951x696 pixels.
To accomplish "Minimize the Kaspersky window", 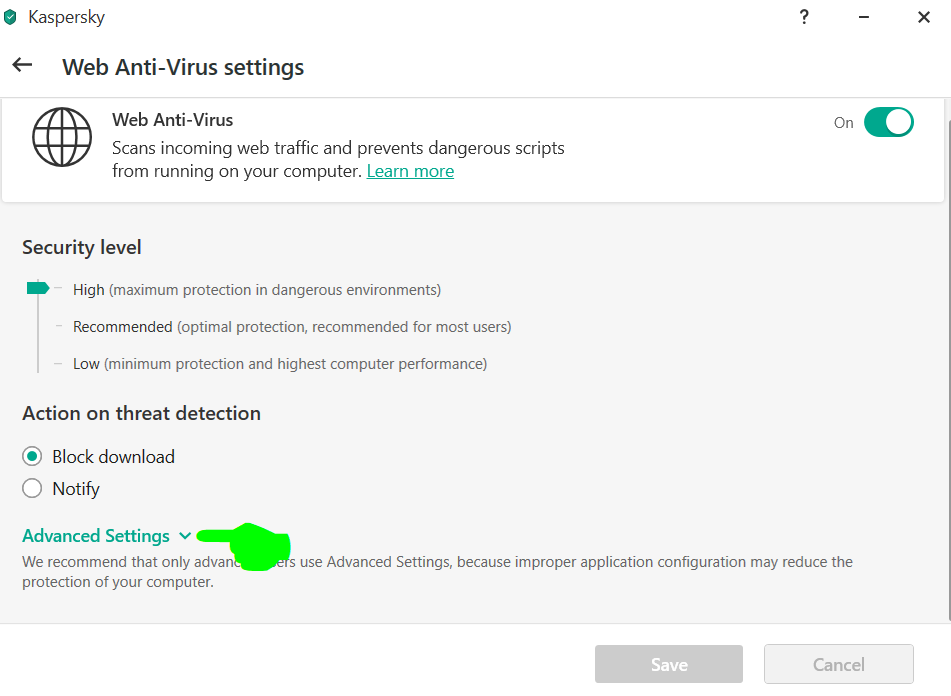I will (864, 17).
